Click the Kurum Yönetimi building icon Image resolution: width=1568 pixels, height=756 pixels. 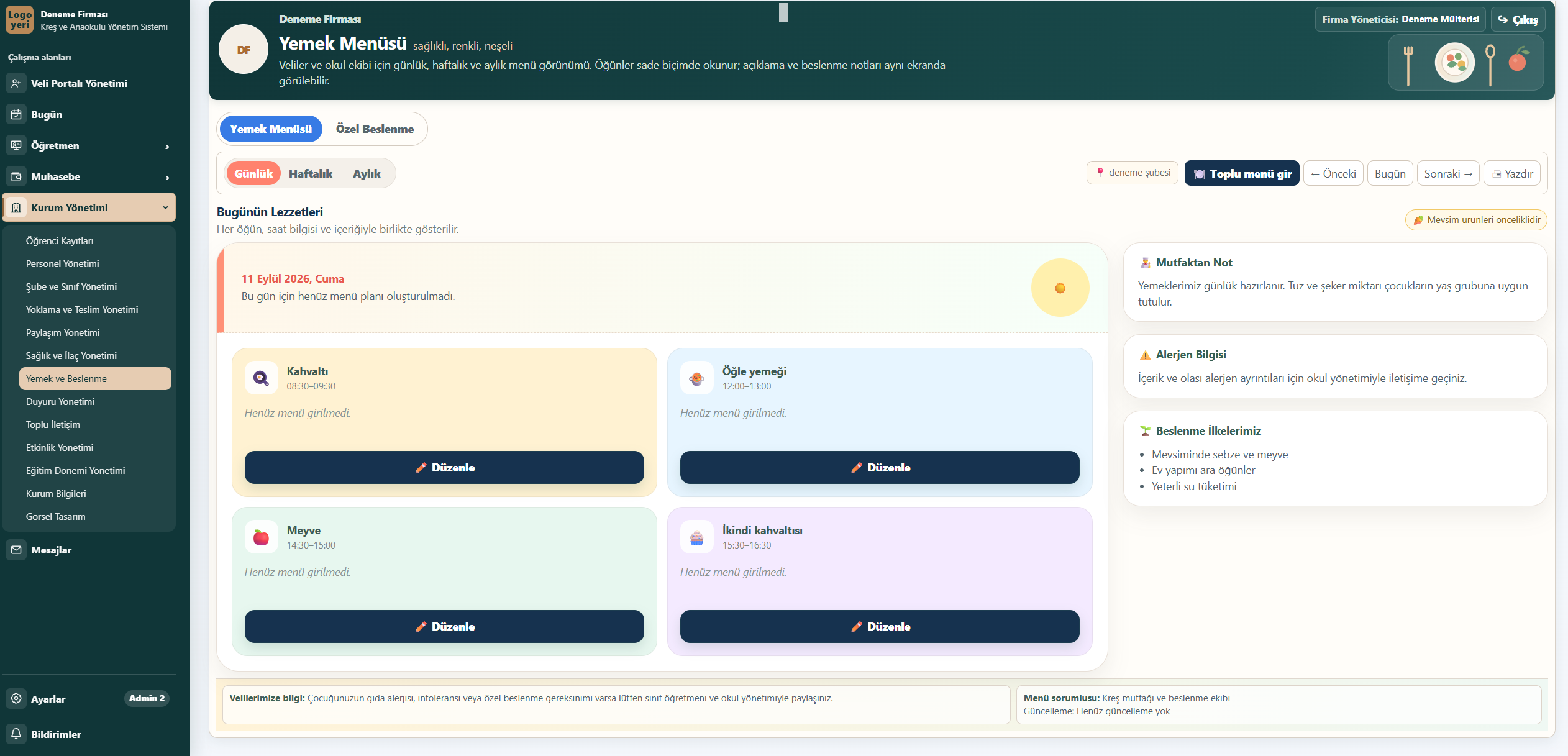tap(16, 207)
